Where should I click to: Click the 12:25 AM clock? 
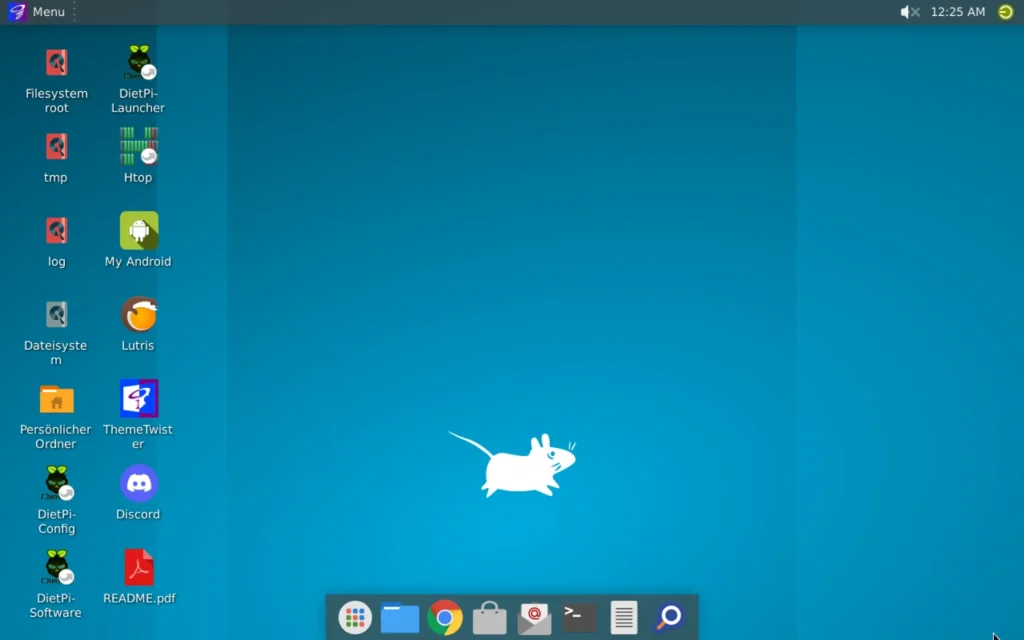(957, 12)
